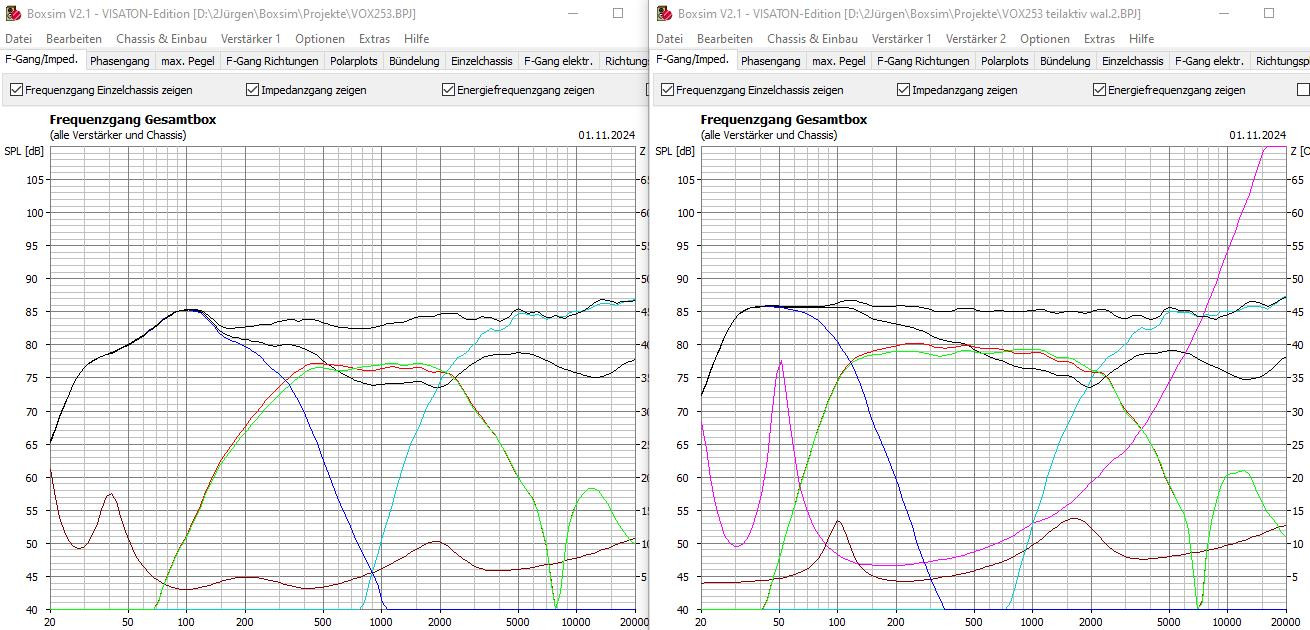Open Einzelchassis tab in right window

click(x=1132, y=61)
